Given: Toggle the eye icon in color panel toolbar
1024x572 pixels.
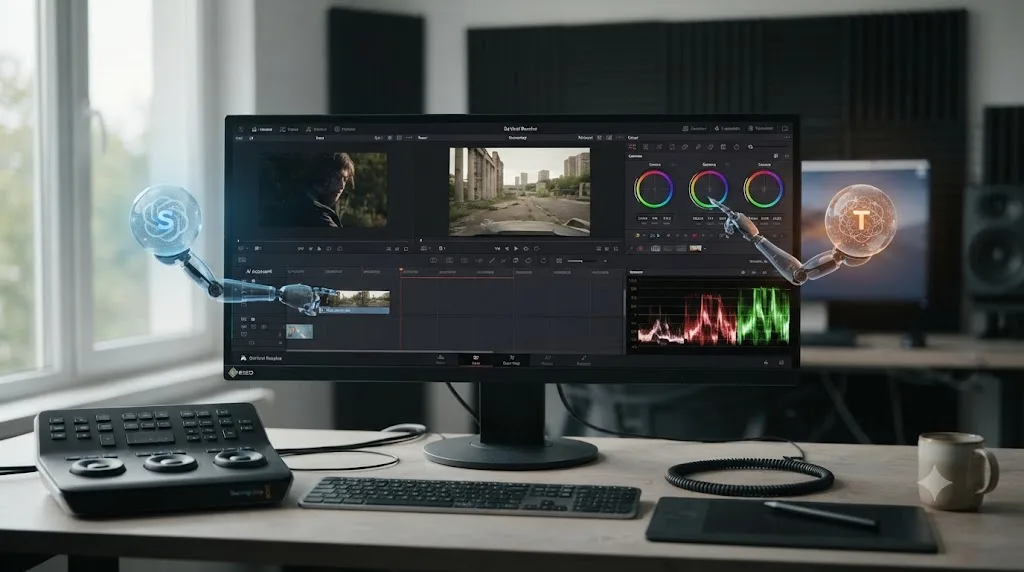Looking at the screenshot, I should [750, 147].
